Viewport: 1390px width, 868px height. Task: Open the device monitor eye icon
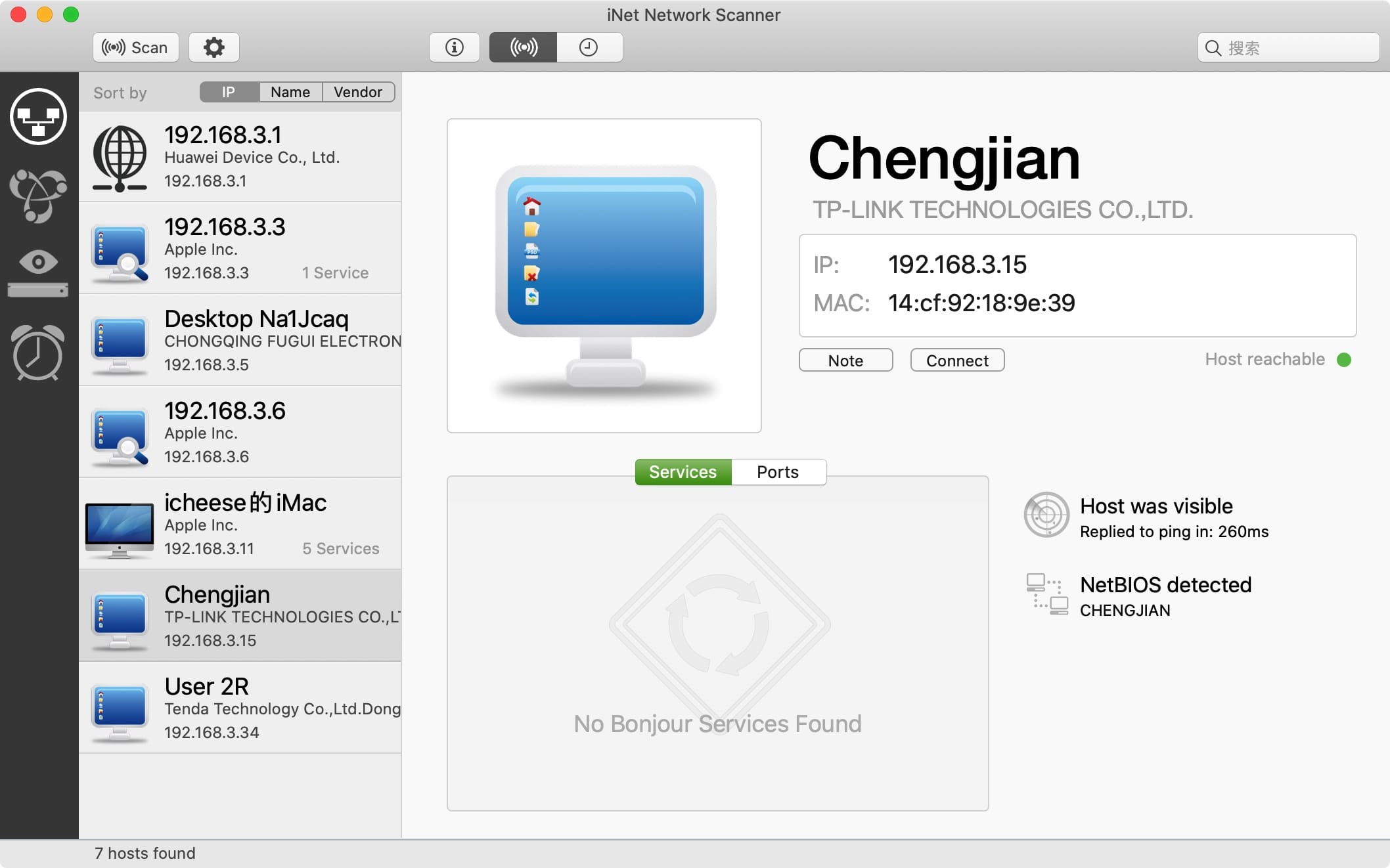(38, 273)
